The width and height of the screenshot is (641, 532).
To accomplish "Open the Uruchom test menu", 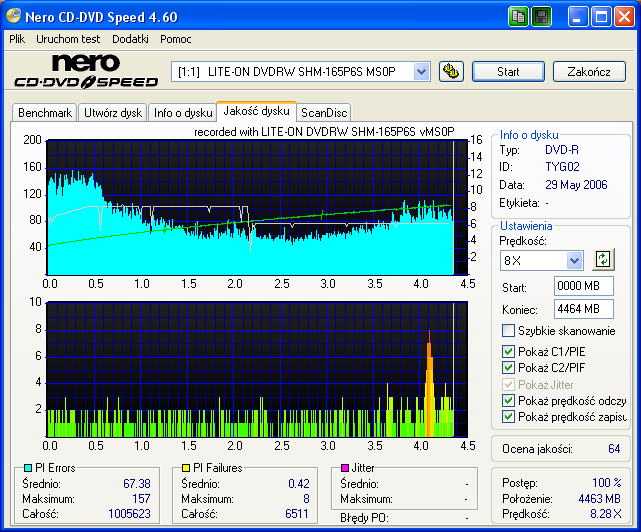I will (68, 39).
